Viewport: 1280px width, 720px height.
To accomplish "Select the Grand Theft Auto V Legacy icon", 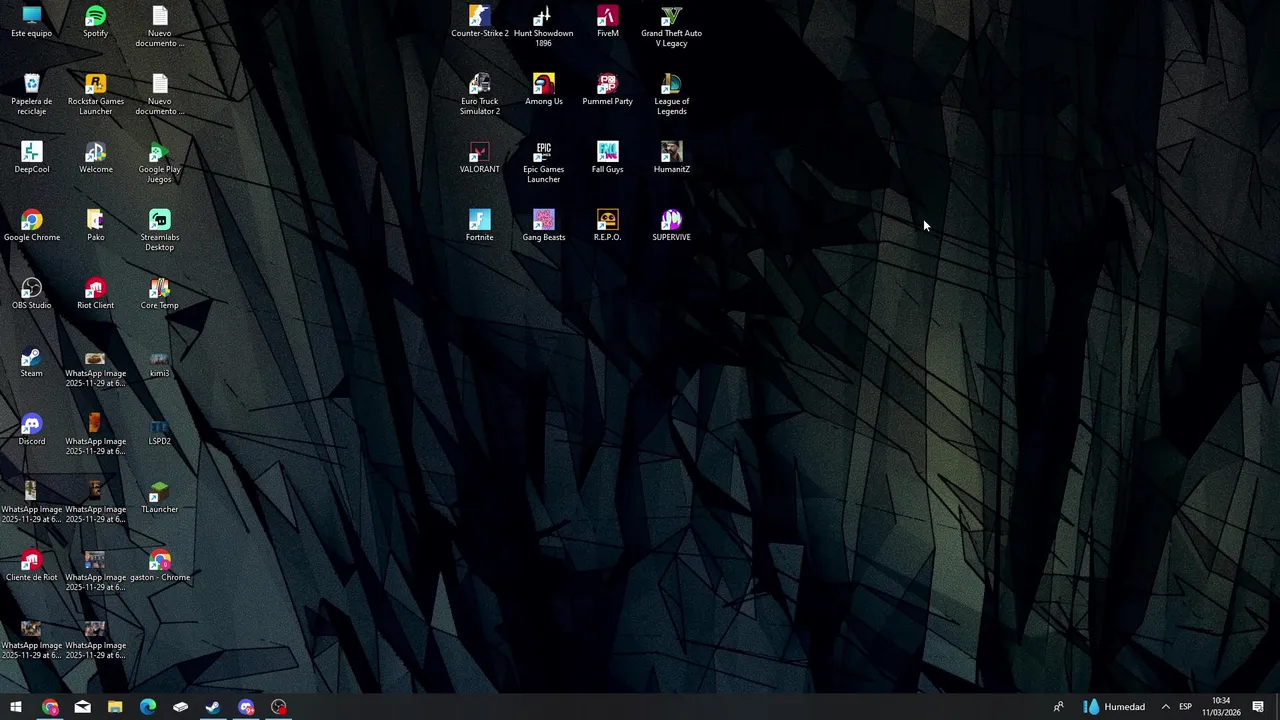I will [x=672, y=27].
